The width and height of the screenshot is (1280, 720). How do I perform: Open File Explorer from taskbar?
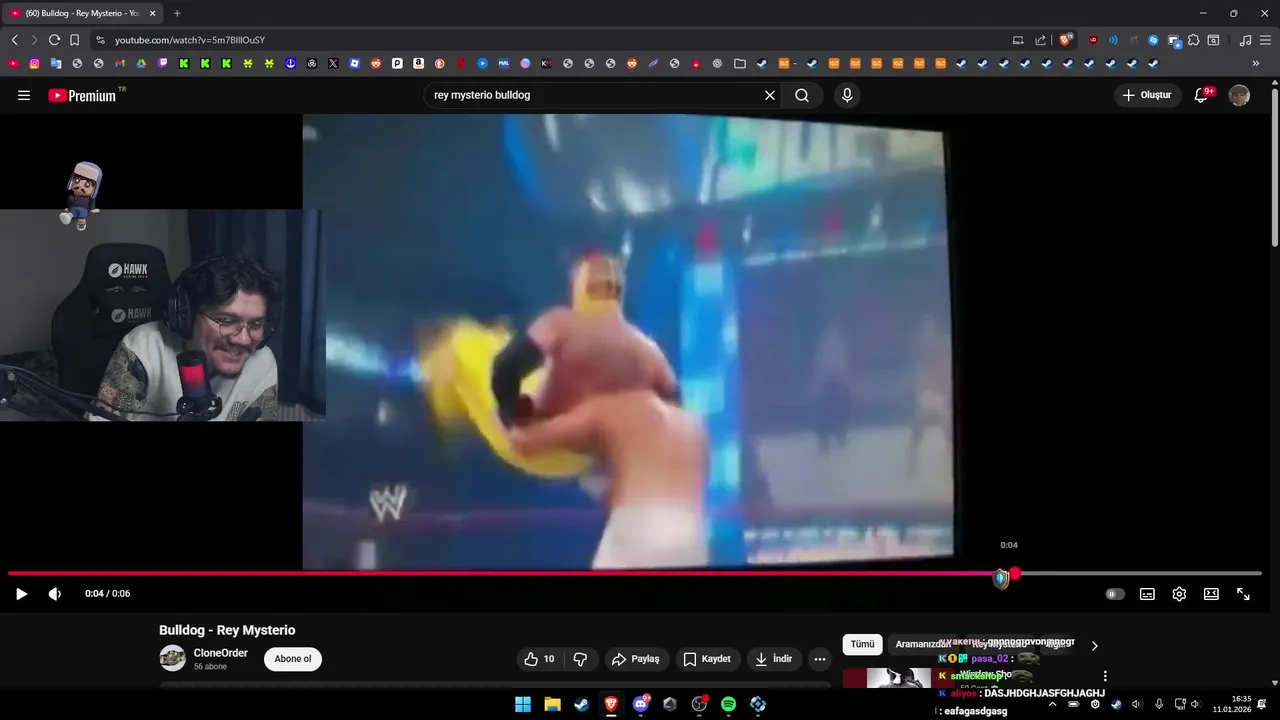[552, 704]
